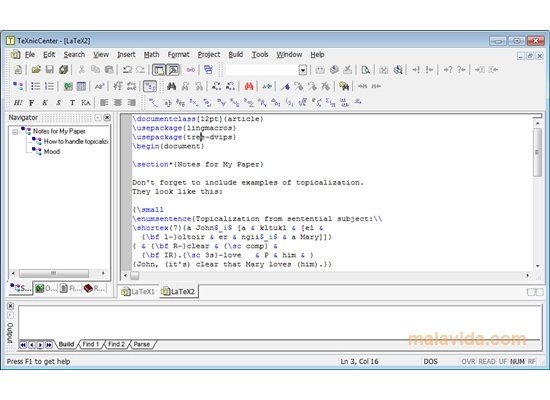Select the Mood item in Navigator
This screenshot has width=550, height=400.
pyautogui.click(x=52, y=152)
